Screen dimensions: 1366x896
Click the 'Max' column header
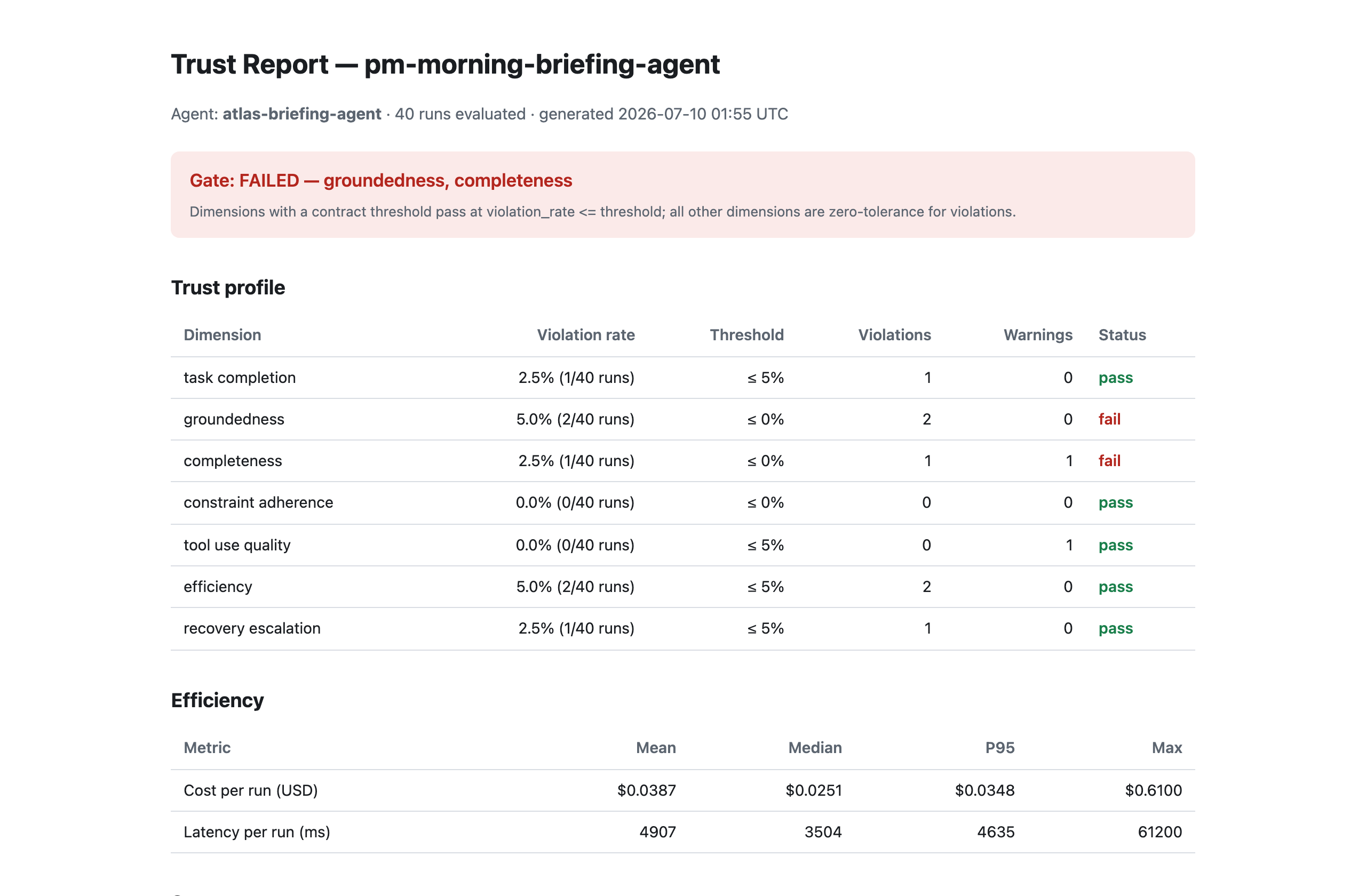(x=1167, y=747)
